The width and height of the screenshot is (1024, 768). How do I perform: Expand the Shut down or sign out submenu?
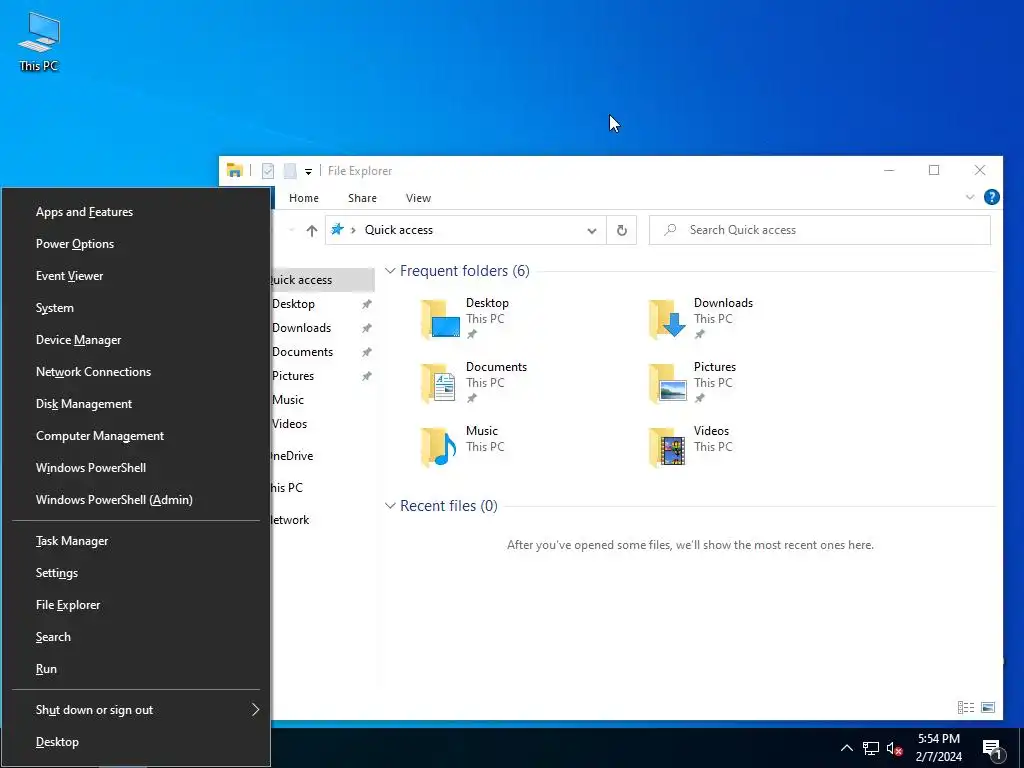(x=136, y=710)
